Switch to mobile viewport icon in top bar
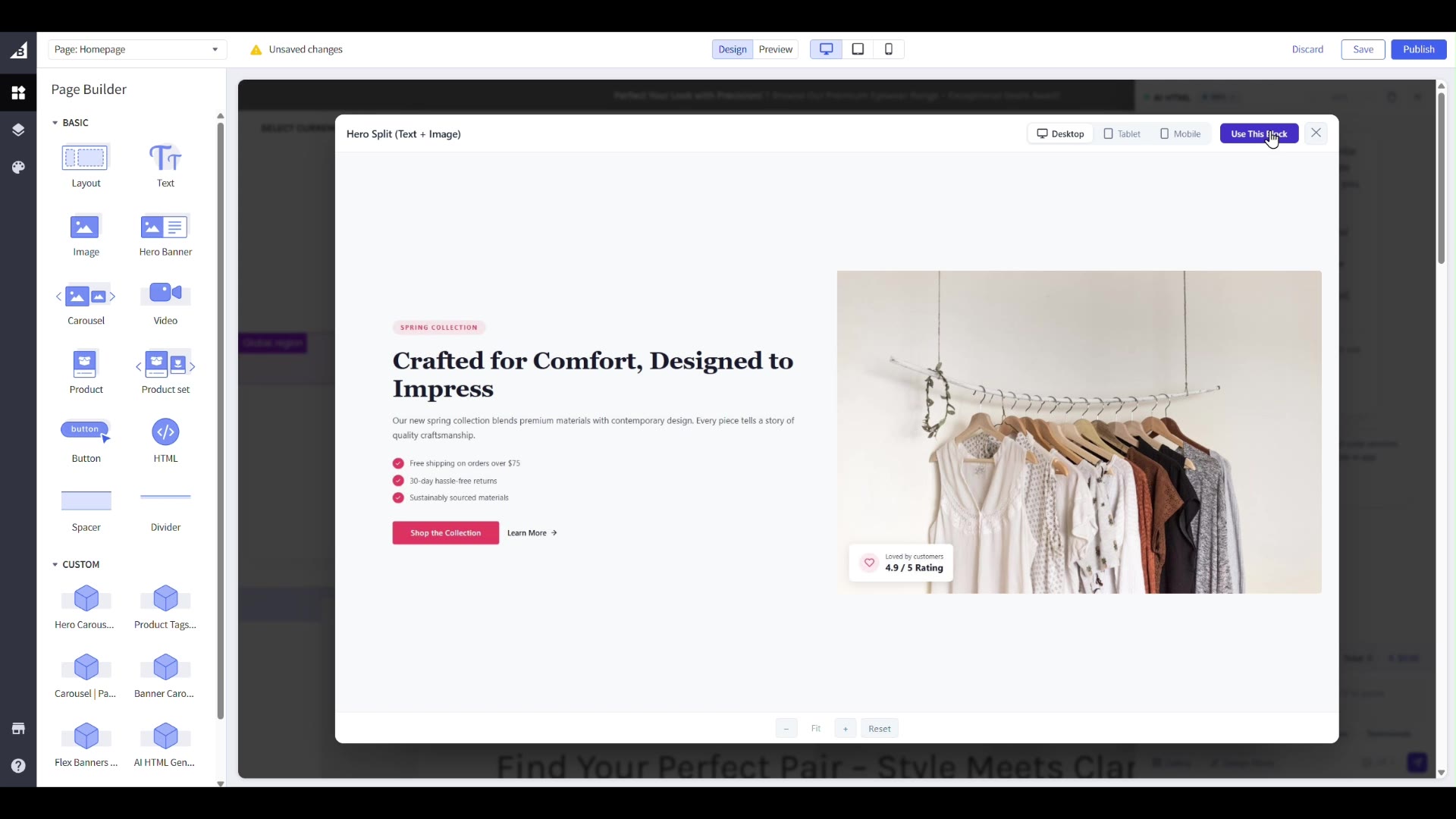 889,49
